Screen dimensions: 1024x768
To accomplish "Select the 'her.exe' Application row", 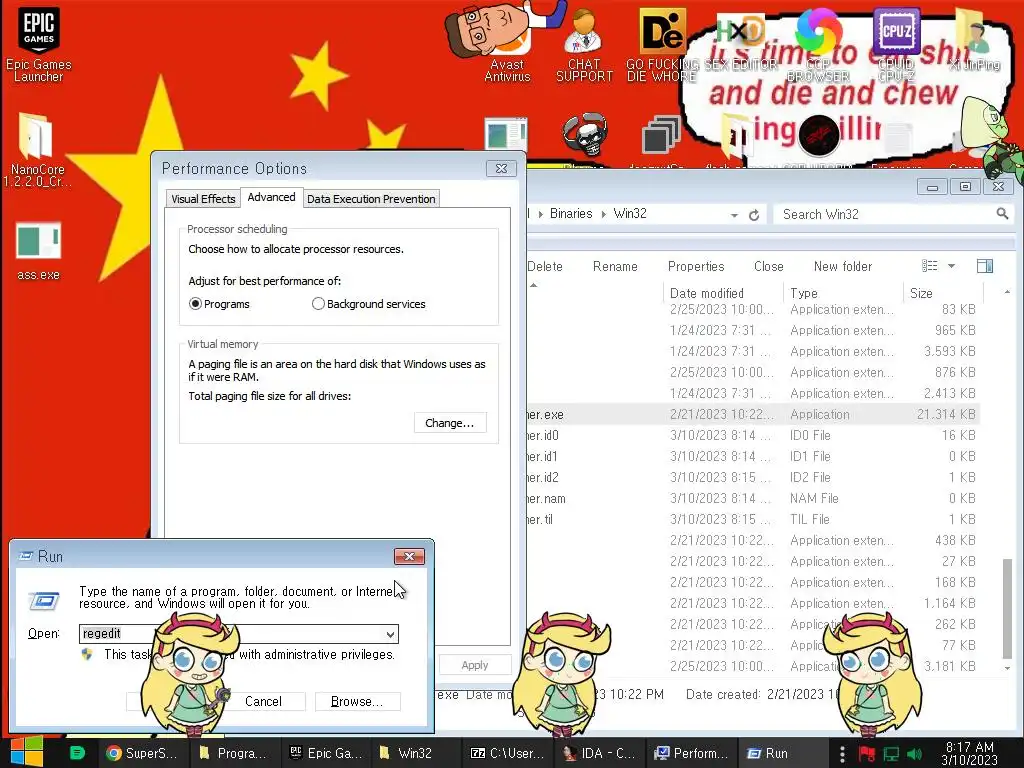I will (x=753, y=414).
